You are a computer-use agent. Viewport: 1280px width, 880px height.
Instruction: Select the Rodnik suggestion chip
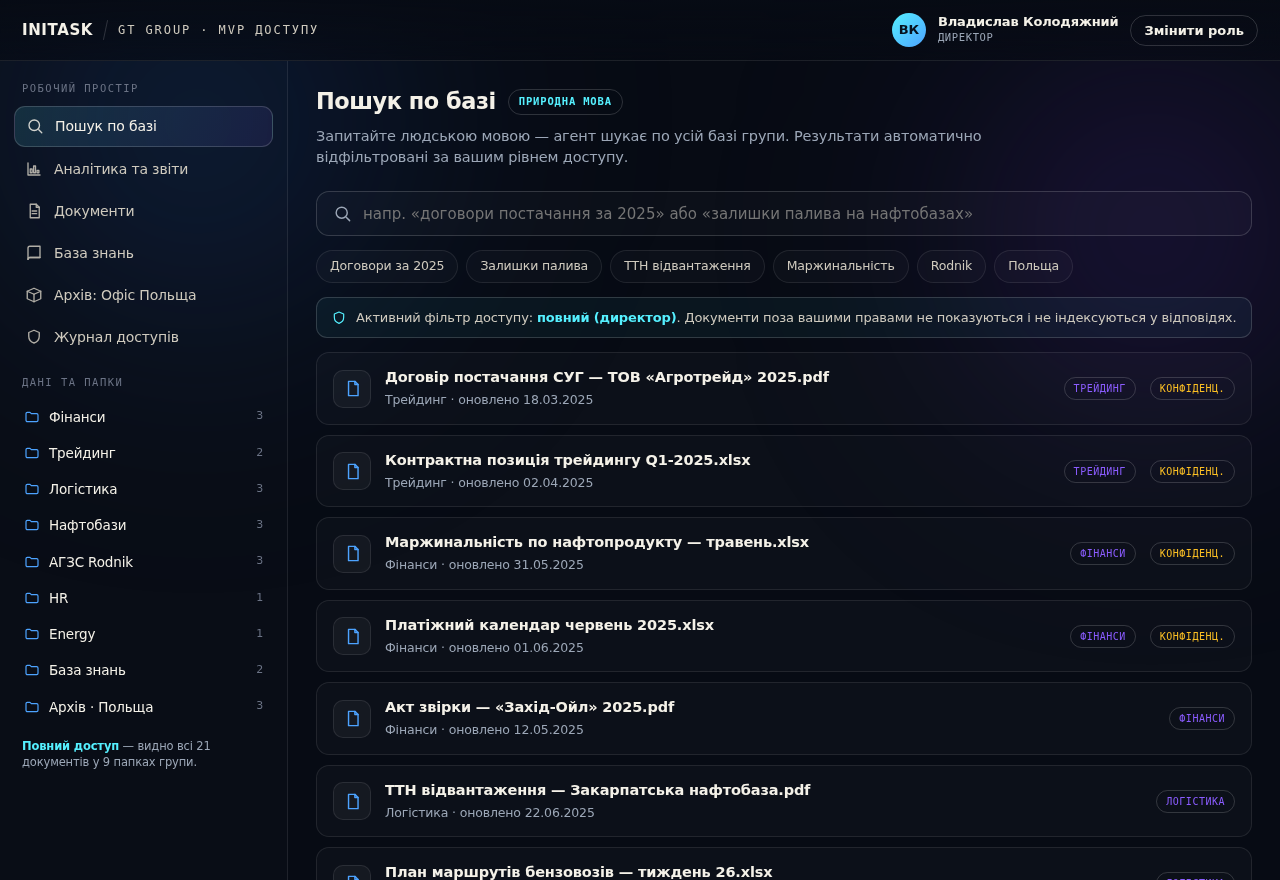[951, 266]
